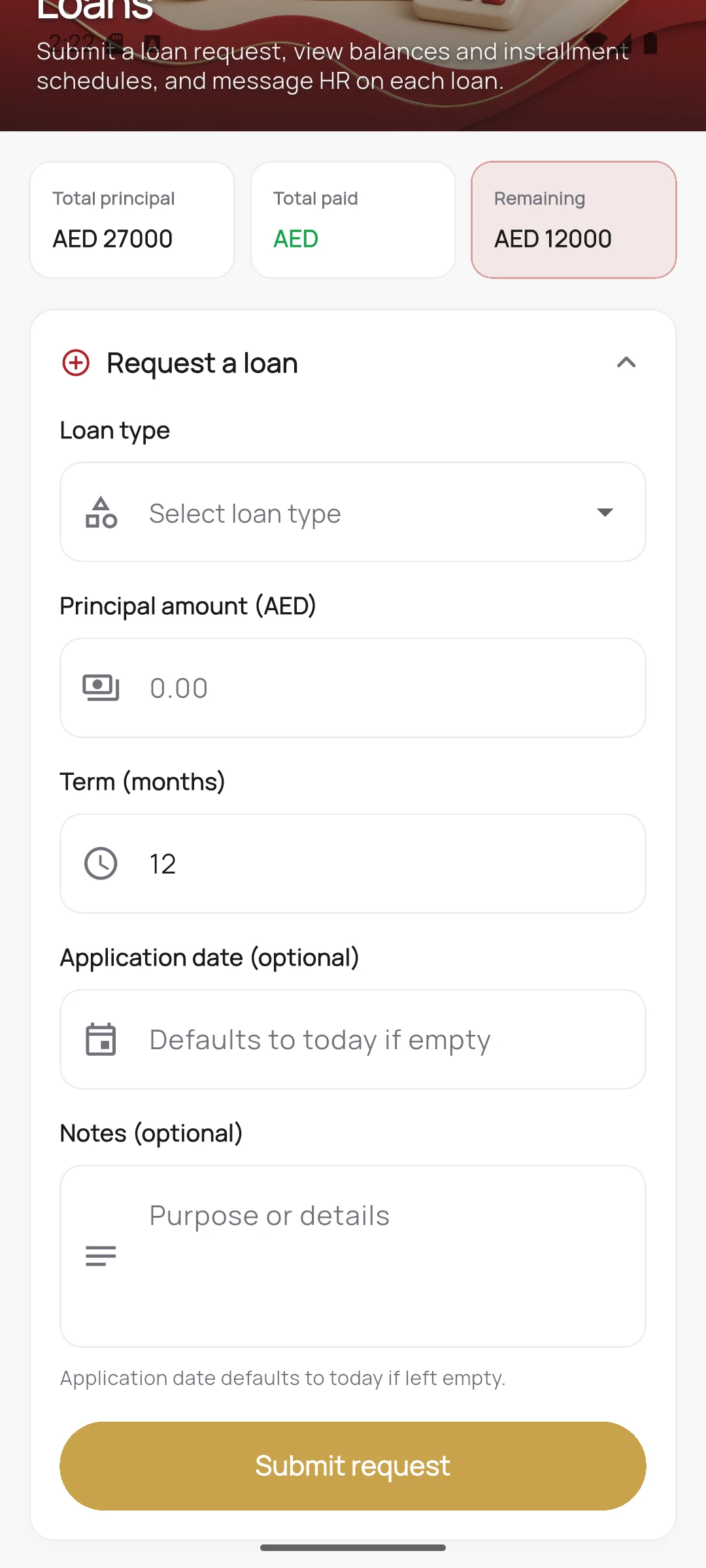
Task: Select the Total principal AED 27000 card
Action: (x=132, y=220)
